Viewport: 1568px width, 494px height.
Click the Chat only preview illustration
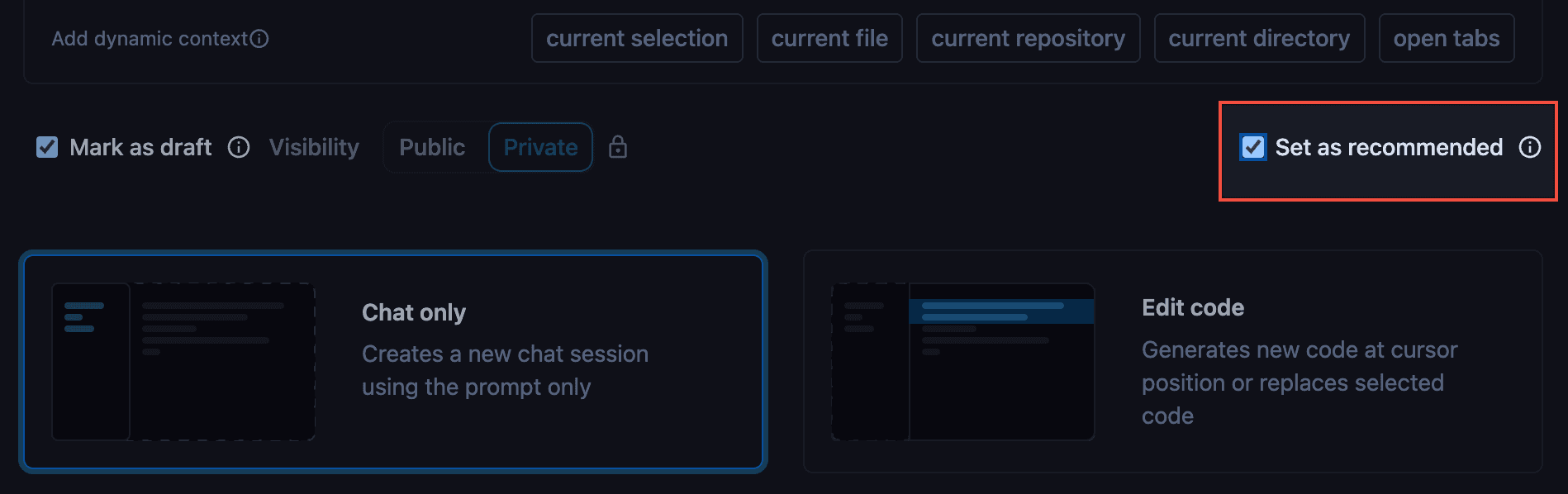[183, 362]
